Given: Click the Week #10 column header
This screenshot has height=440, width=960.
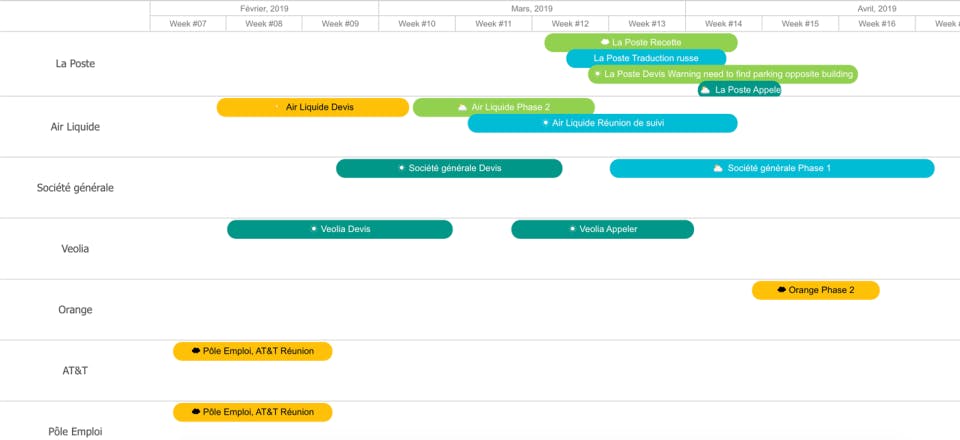Looking at the screenshot, I should pyautogui.click(x=417, y=24).
